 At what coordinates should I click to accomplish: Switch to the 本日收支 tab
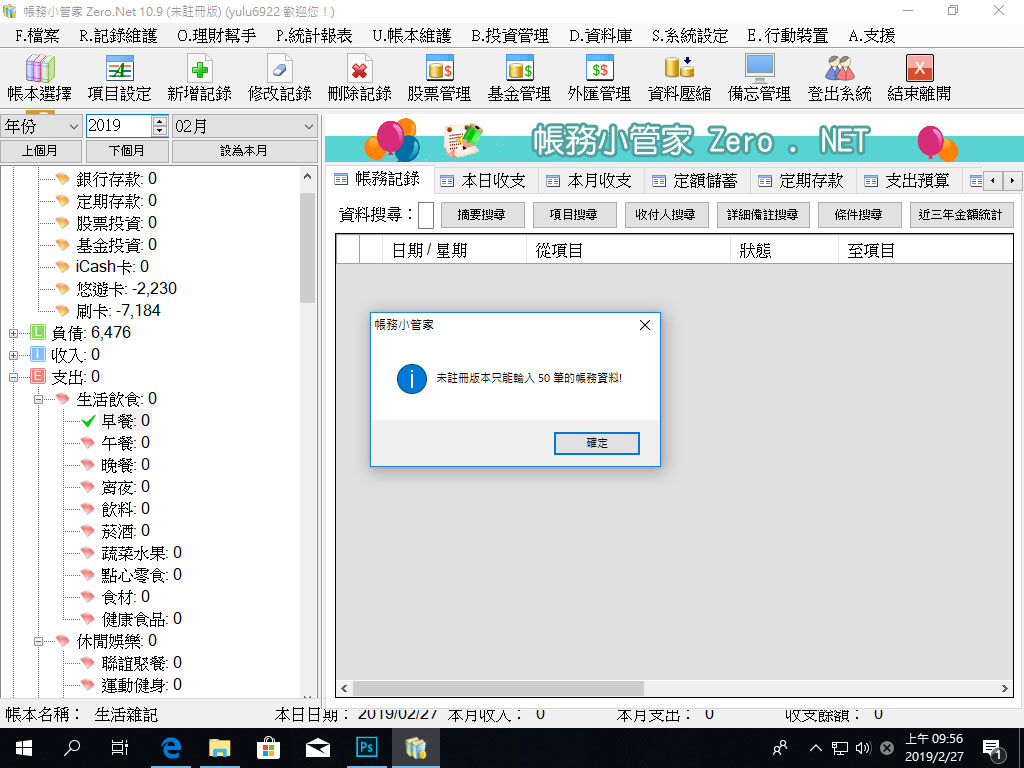pos(484,181)
